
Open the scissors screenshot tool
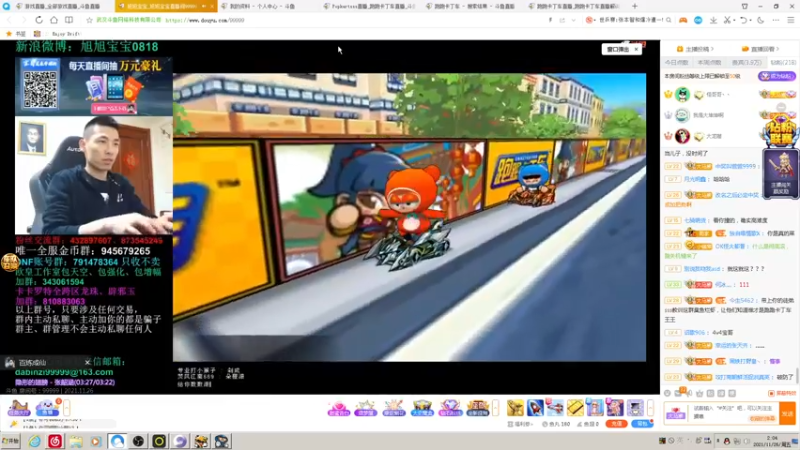pyautogui.click(x=727, y=20)
